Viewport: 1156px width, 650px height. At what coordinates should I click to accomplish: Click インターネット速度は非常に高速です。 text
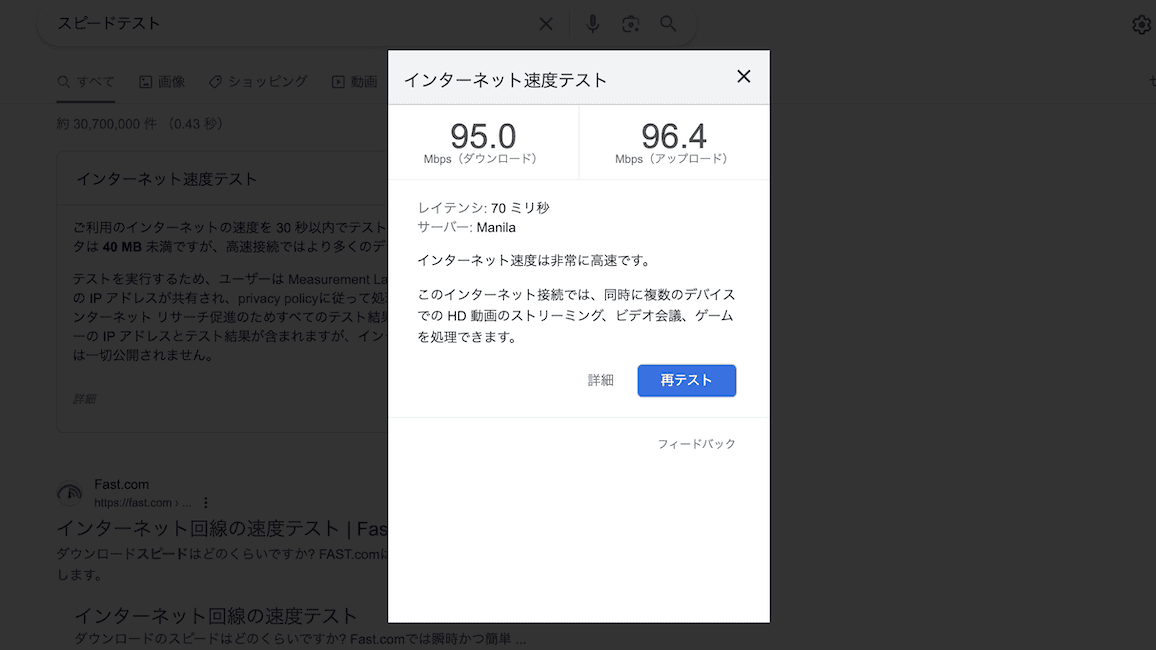click(536, 260)
